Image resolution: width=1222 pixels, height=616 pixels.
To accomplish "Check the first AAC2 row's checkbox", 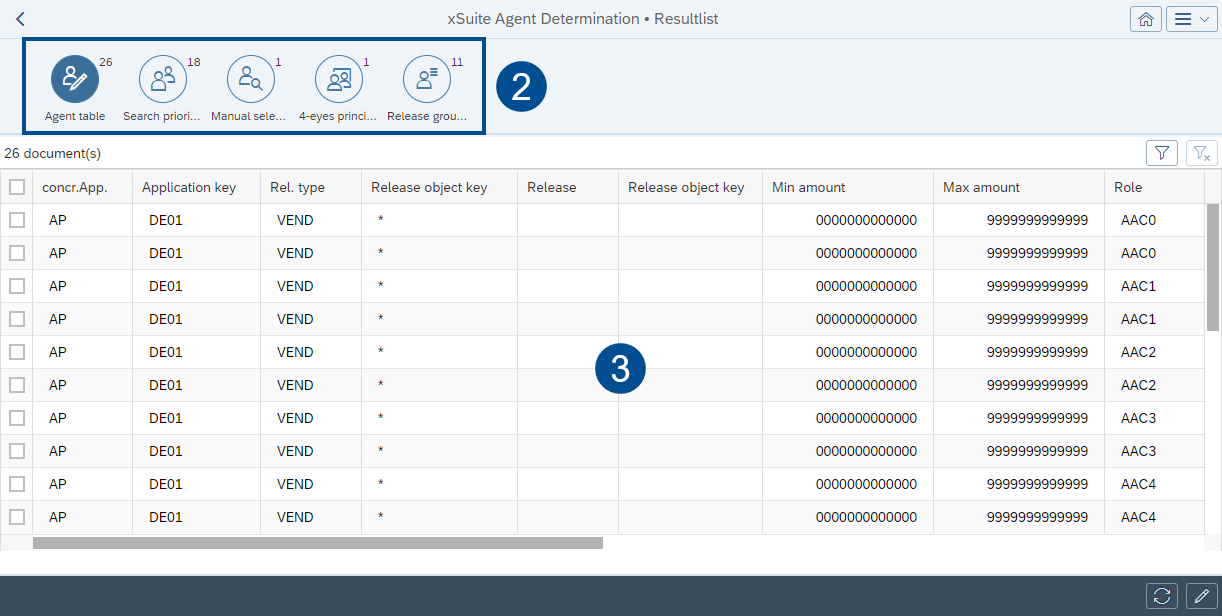I will [17, 352].
